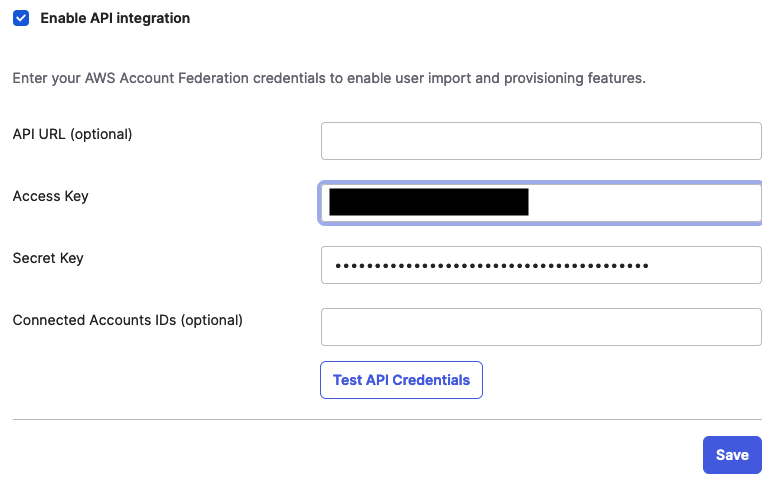Click the Enable API integration label text
Screen dimensions: 773x484
pyautogui.click(x=115, y=18)
